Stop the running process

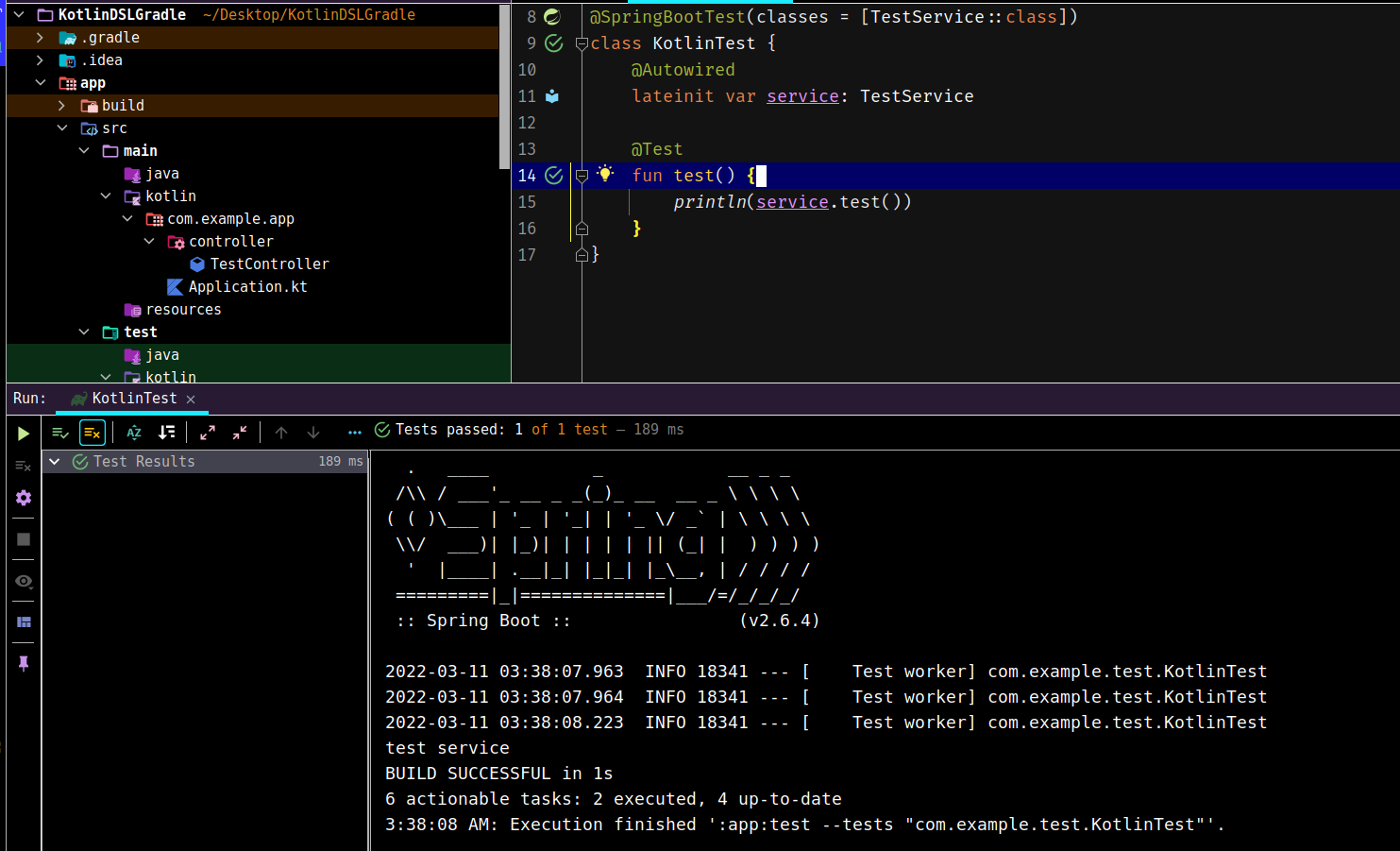pyautogui.click(x=24, y=539)
